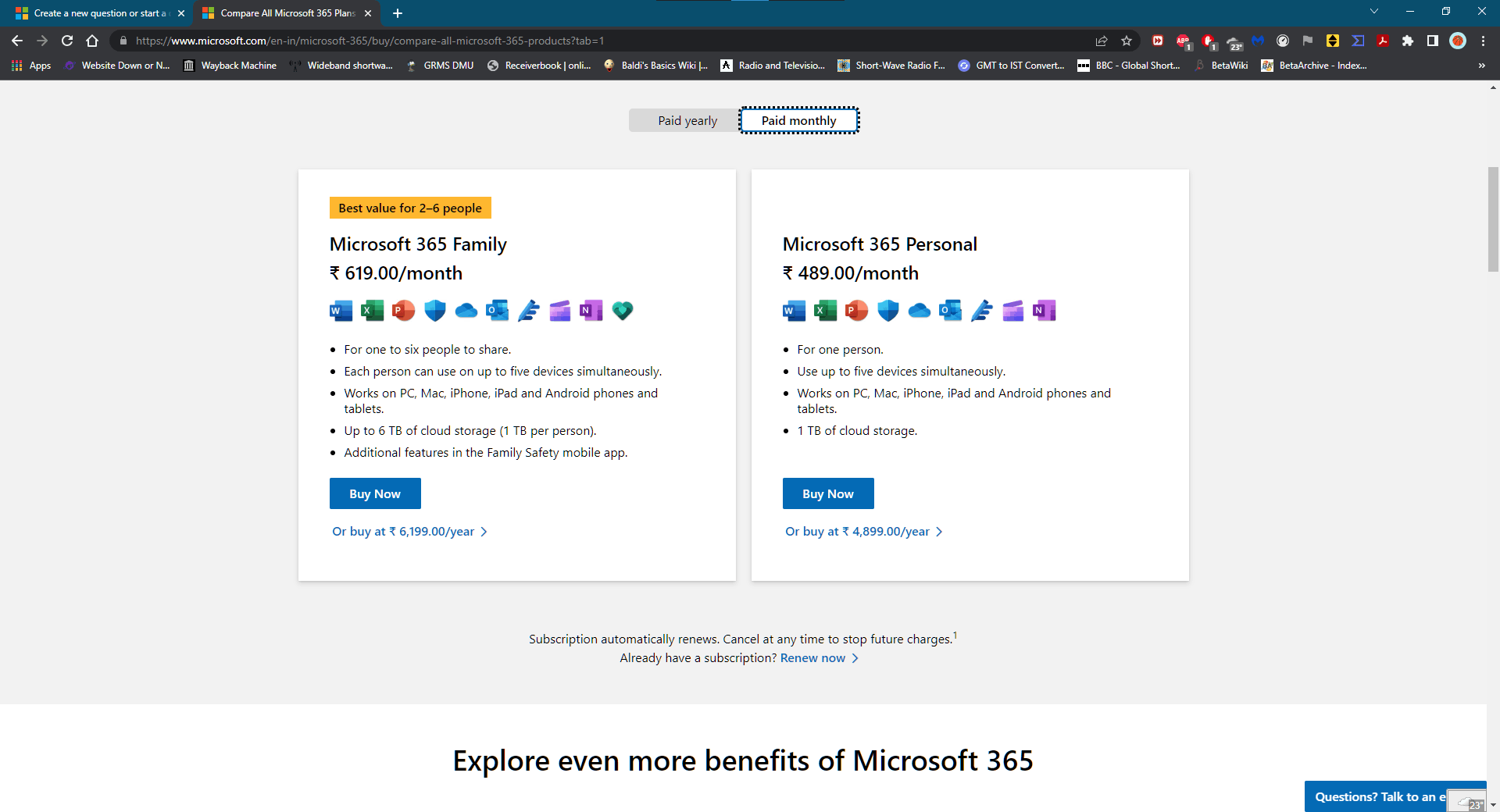Select the Paid monthly option
This screenshot has height=812, width=1500.
click(798, 120)
